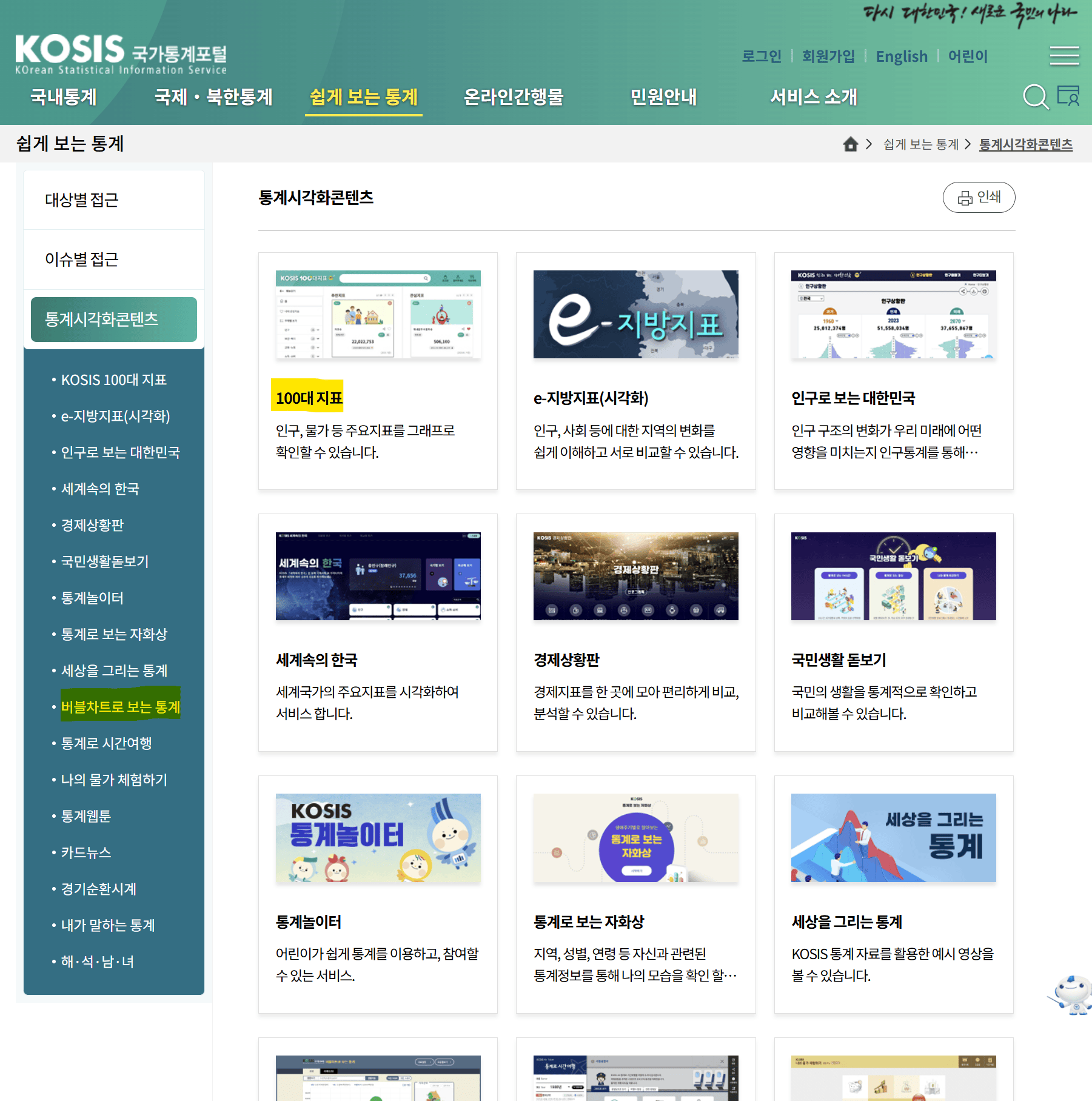Open the e-지방지표 thumbnail image
The image size is (1092, 1101).
[x=635, y=315]
